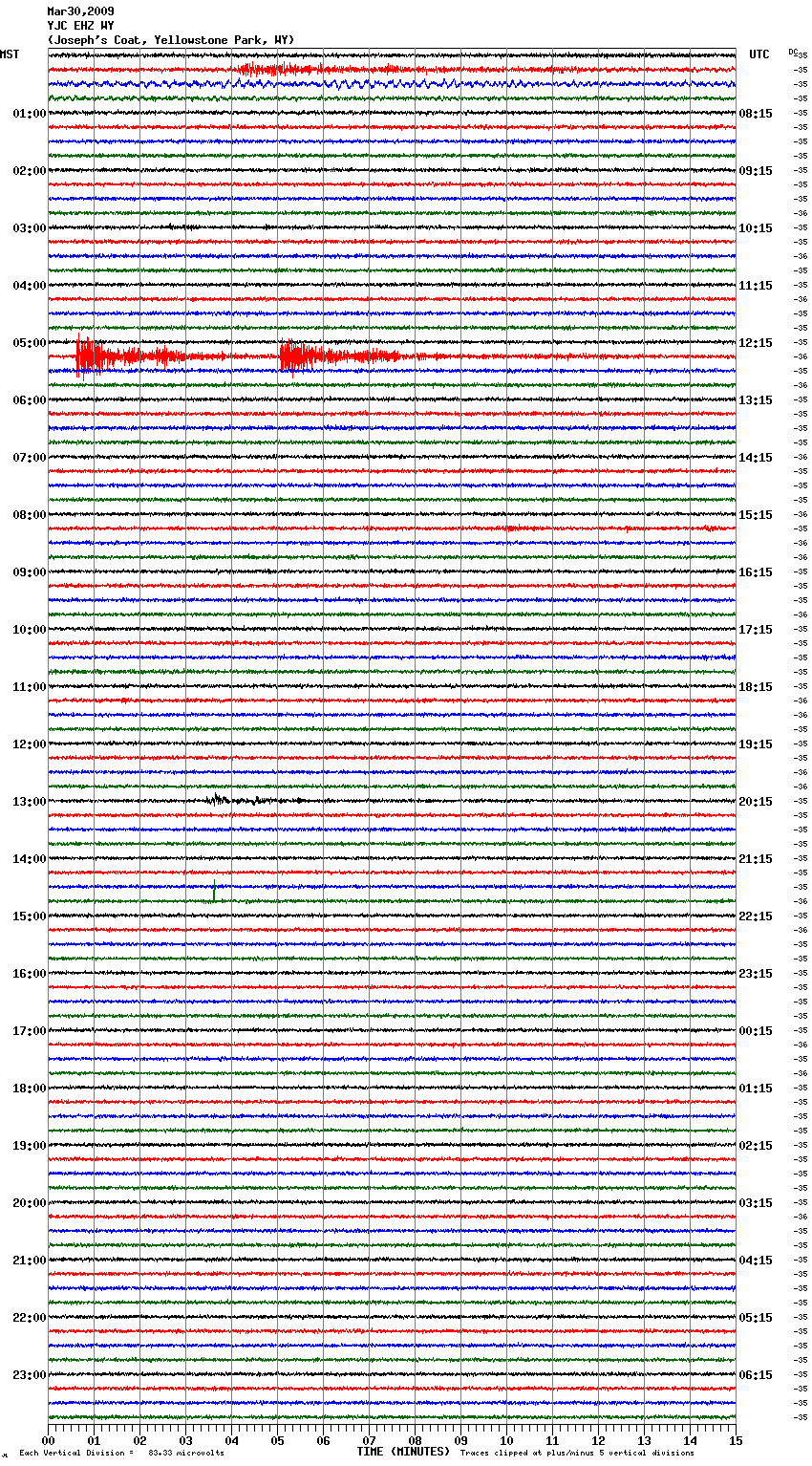Click the 00:15 UTC time label
The height and width of the screenshot is (1466, 812).
point(756,1031)
